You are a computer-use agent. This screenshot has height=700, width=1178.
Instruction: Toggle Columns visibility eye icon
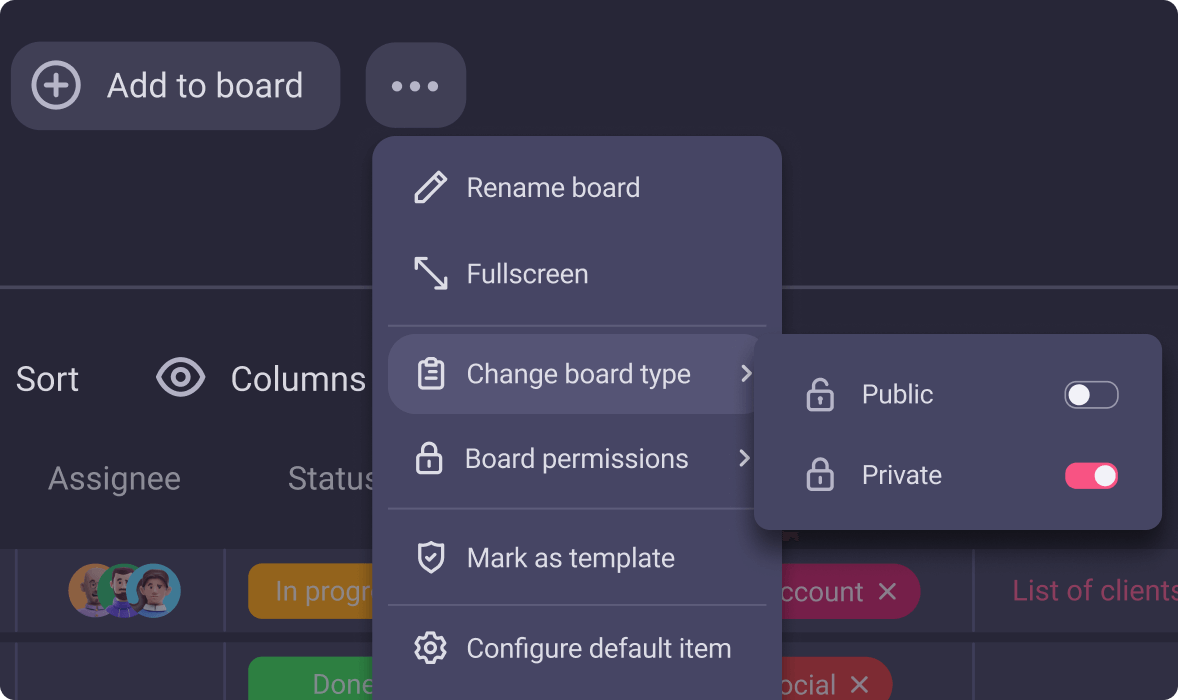click(x=181, y=378)
